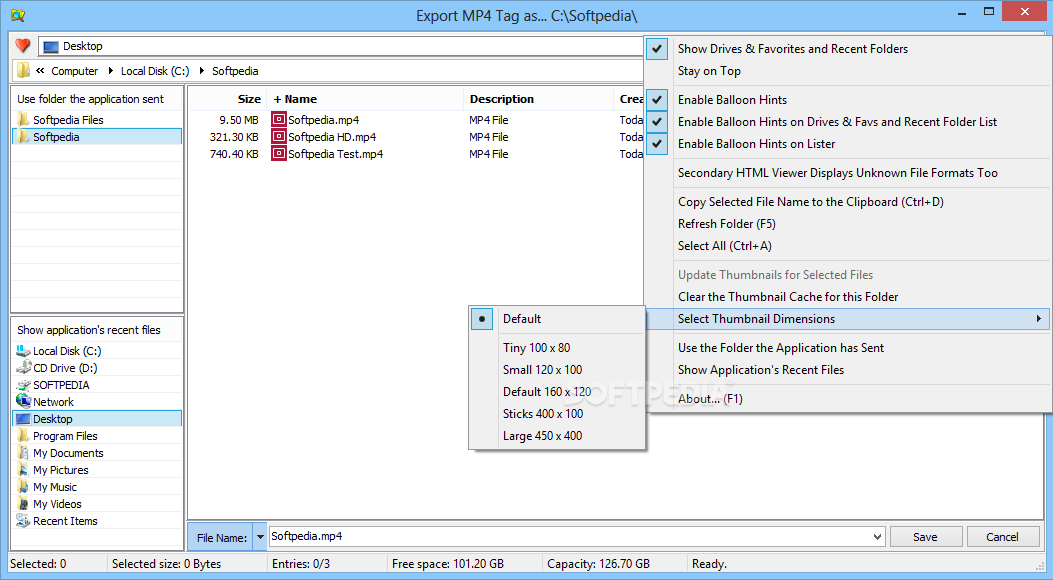1053x580 pixels.
Task: Click the Capacity: 126.70 GB status
Action: (598, 564)
